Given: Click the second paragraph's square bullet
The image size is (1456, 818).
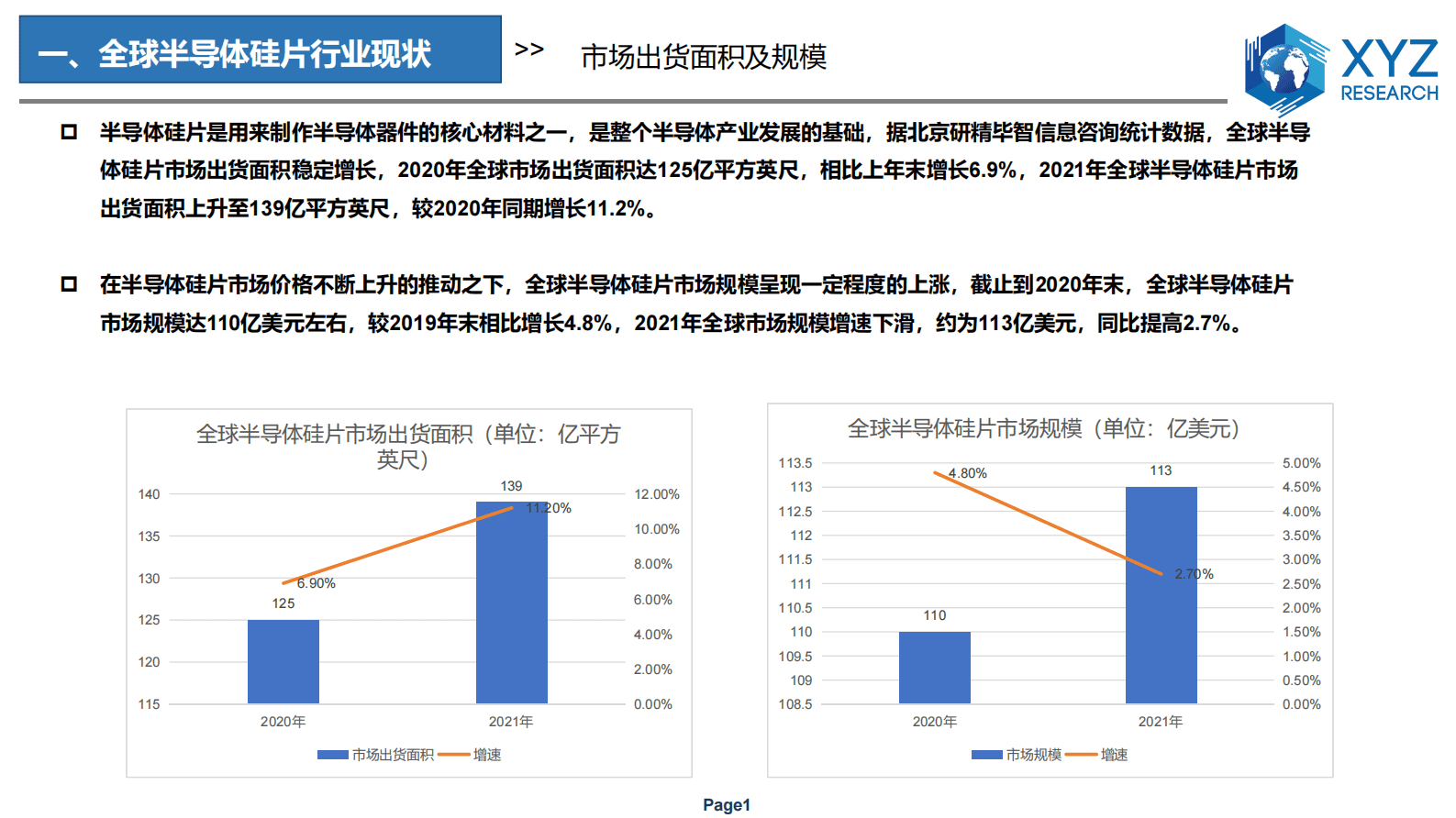Looking at the screenshot, I should (x=69, y=284).
